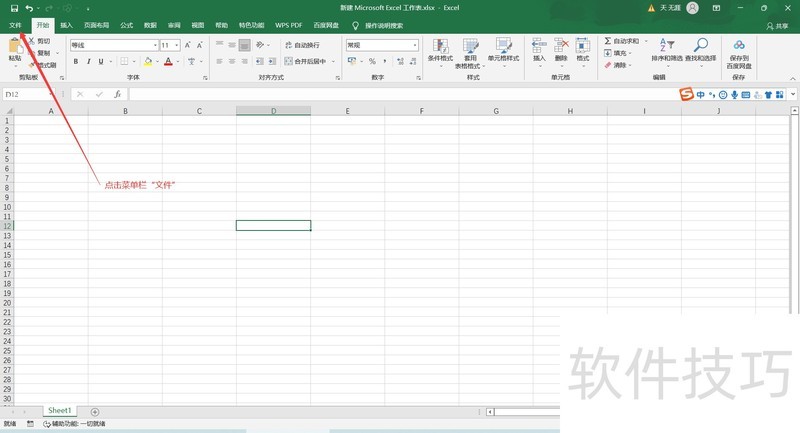Click the horizontal scrollbar left arrow
Image resolution: width=800 pixels, height=433 pixels.
point(490,412)
